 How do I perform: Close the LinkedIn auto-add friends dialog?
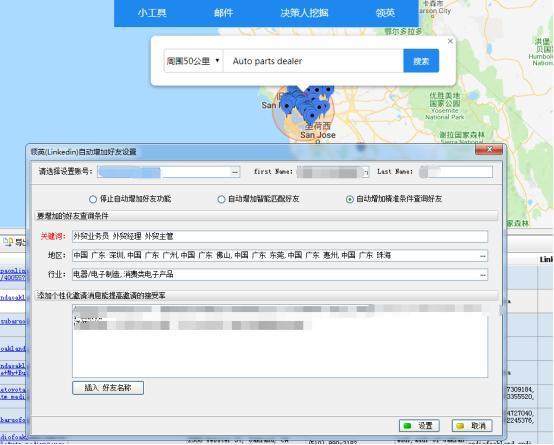pyautogui.click(x=489, y=150)
